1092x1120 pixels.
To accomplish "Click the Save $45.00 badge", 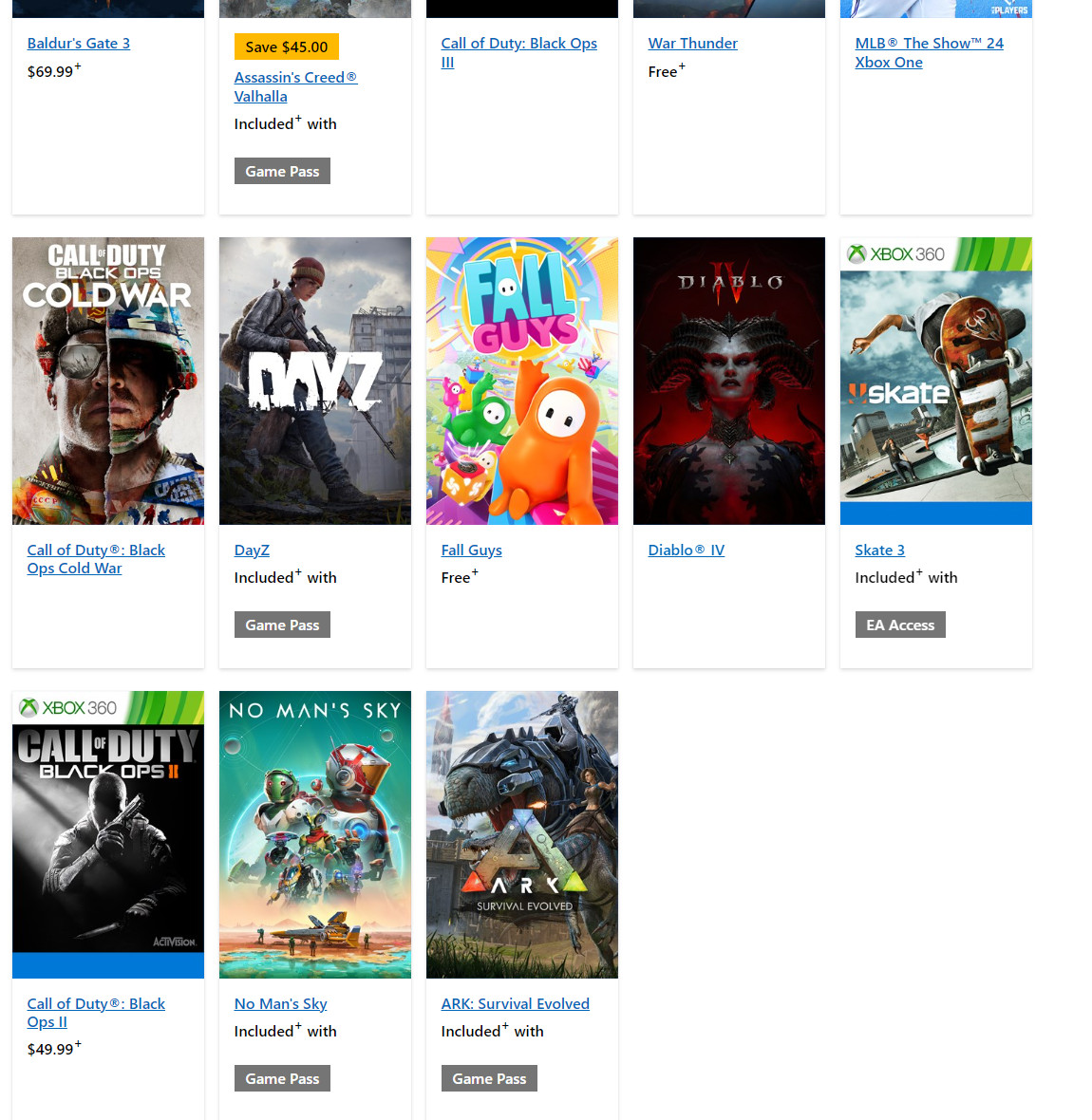I will pos(287,47).
